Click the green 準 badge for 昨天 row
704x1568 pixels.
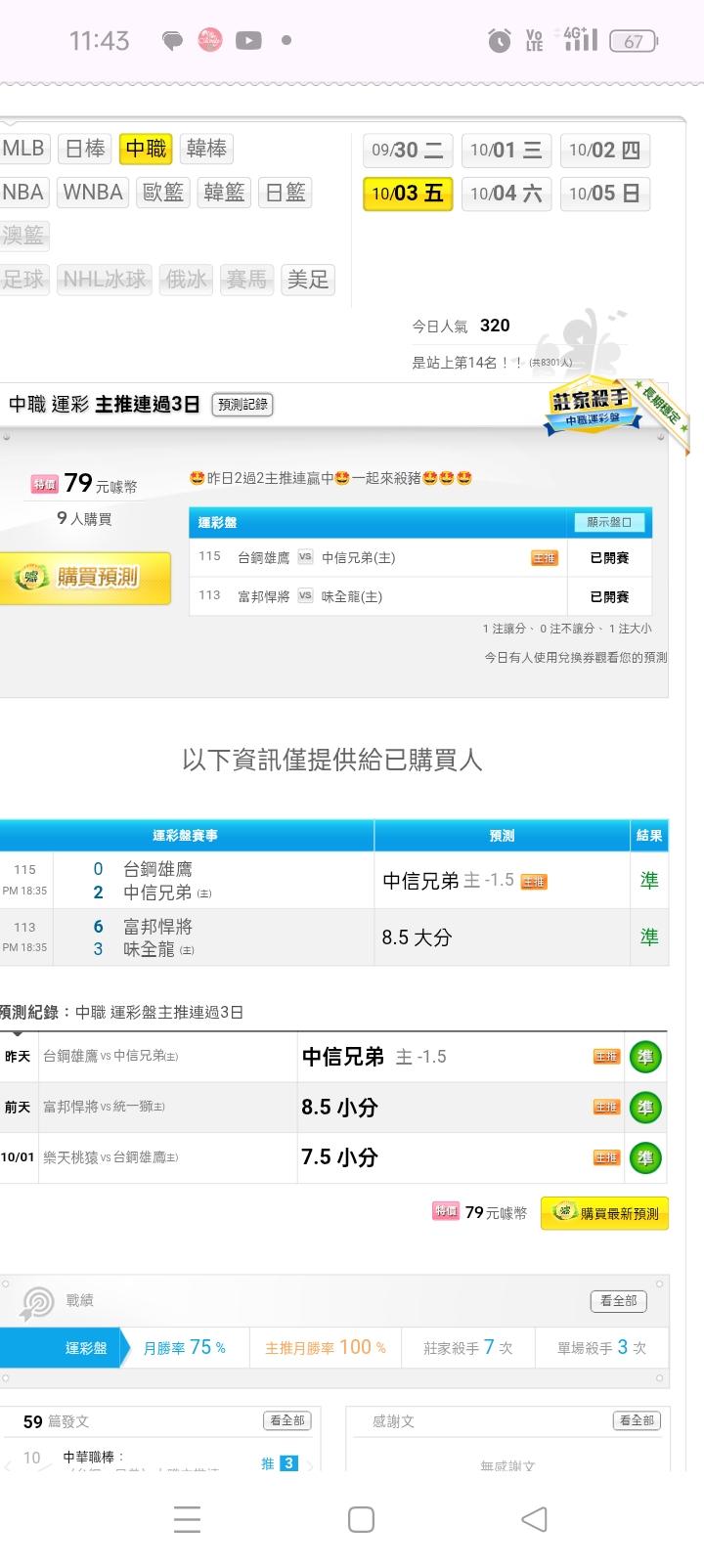tap(645, 1057)
